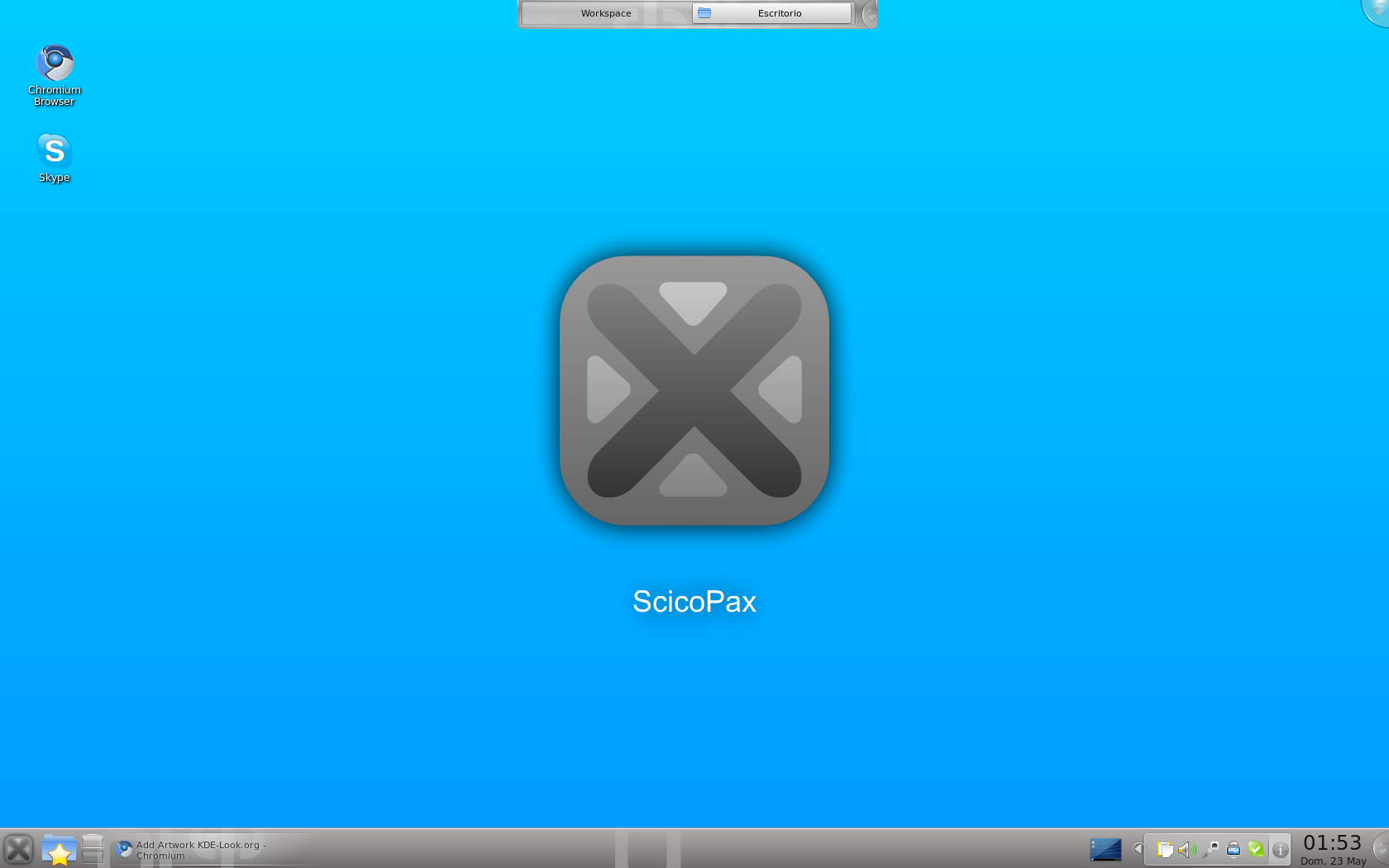Open the volume speaker tray icon
Screen dimensions: 1389x868
click(1187, 849)
